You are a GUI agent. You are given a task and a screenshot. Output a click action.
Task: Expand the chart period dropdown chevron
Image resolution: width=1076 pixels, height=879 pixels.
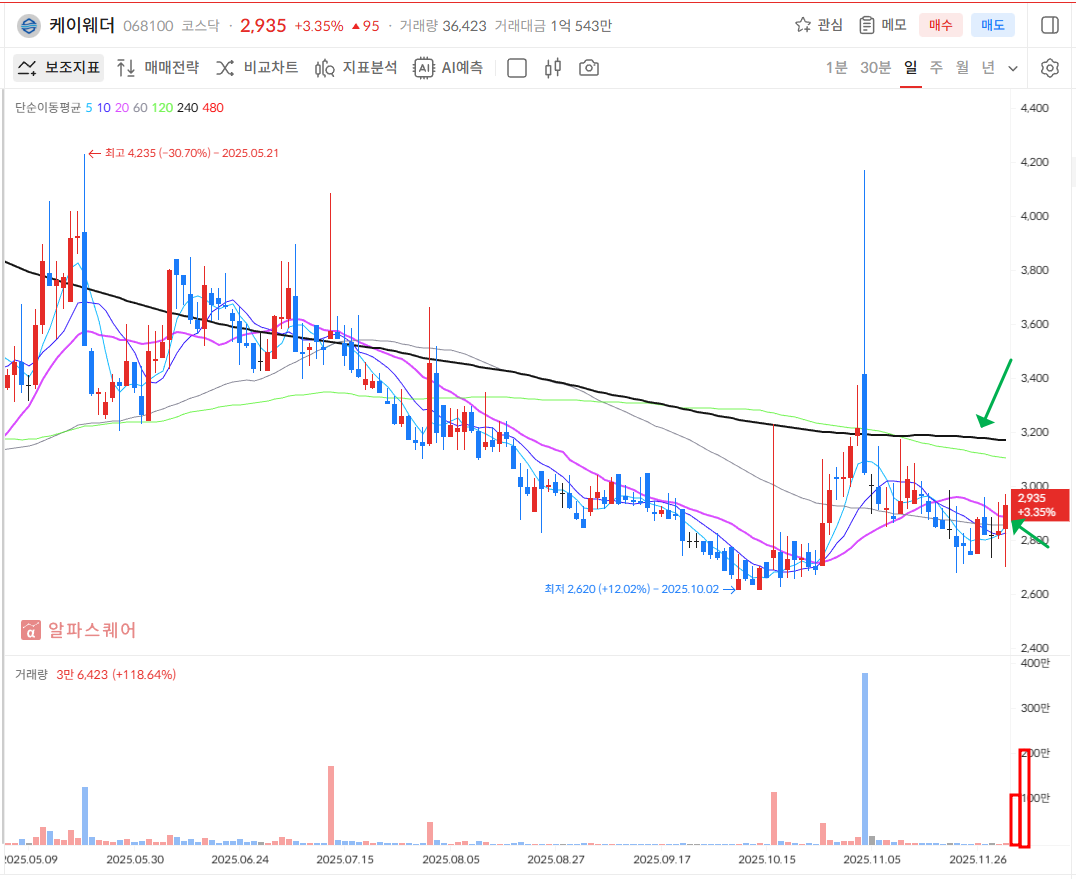[x=1013, y=68]
